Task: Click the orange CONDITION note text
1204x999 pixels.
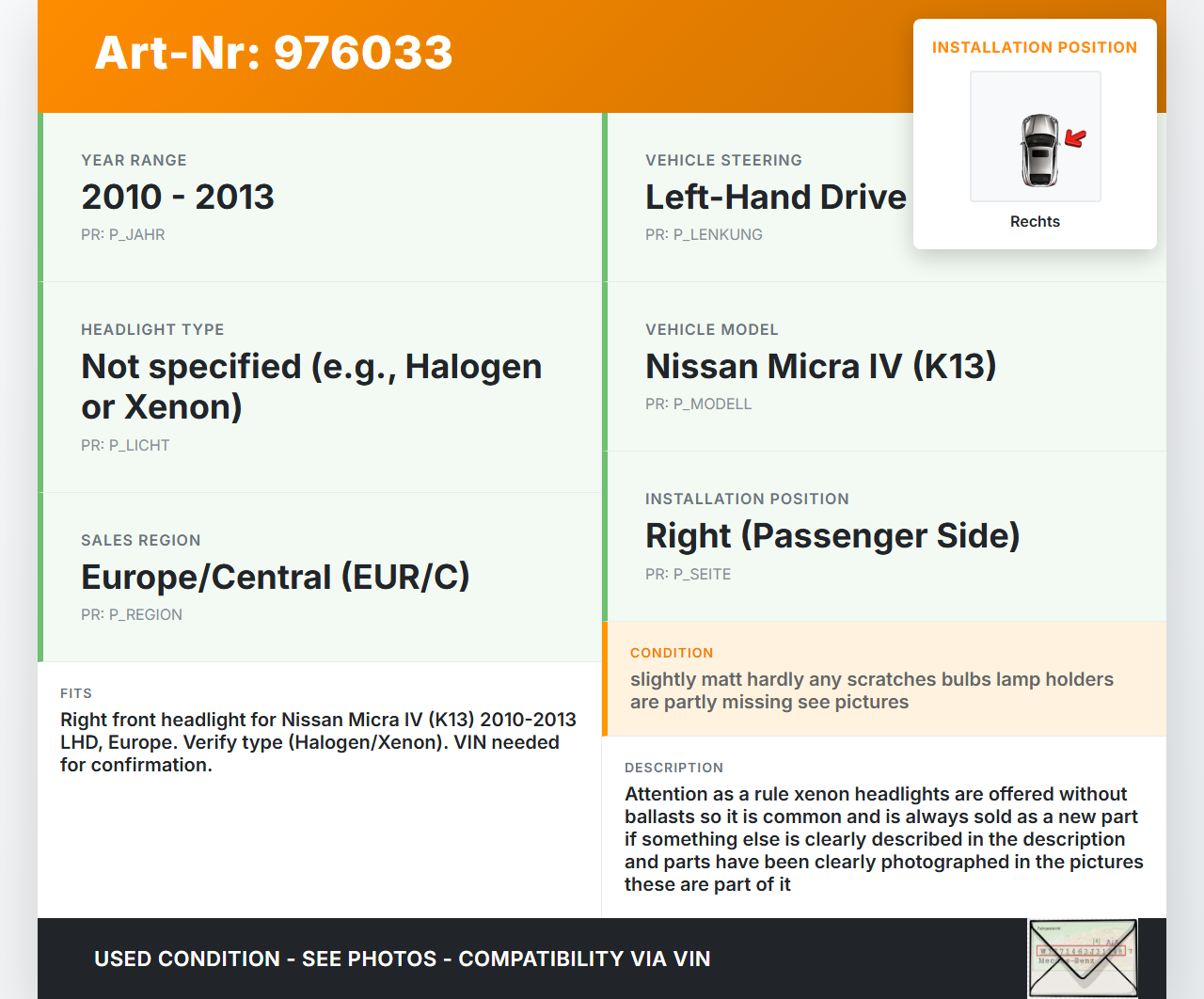Action: [871, 690]
